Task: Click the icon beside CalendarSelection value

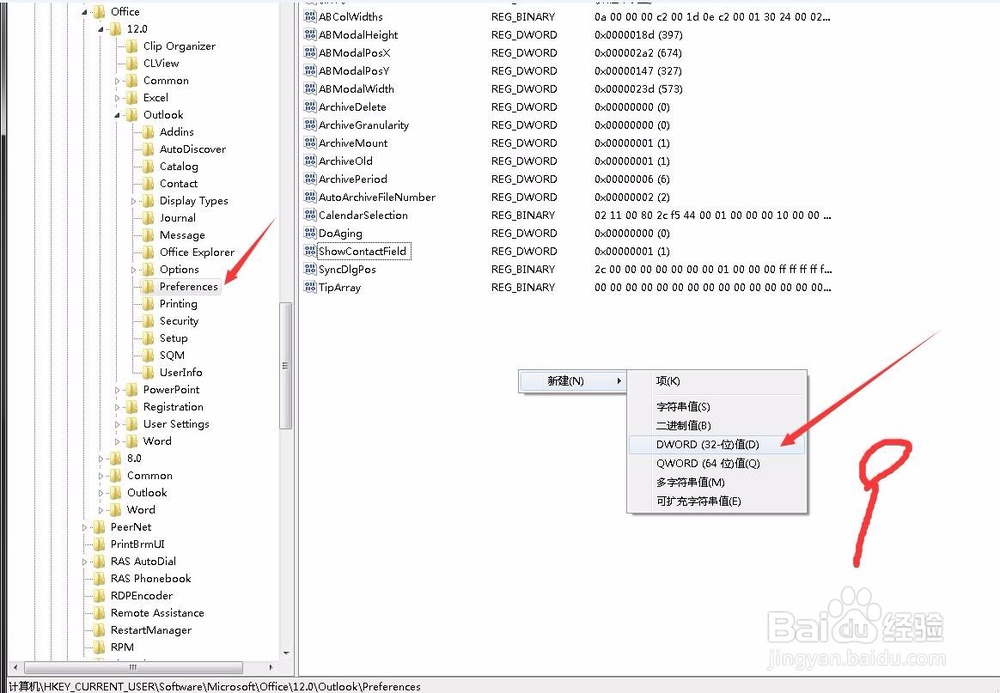Action: pyautogui.click(x=309, y=216)
